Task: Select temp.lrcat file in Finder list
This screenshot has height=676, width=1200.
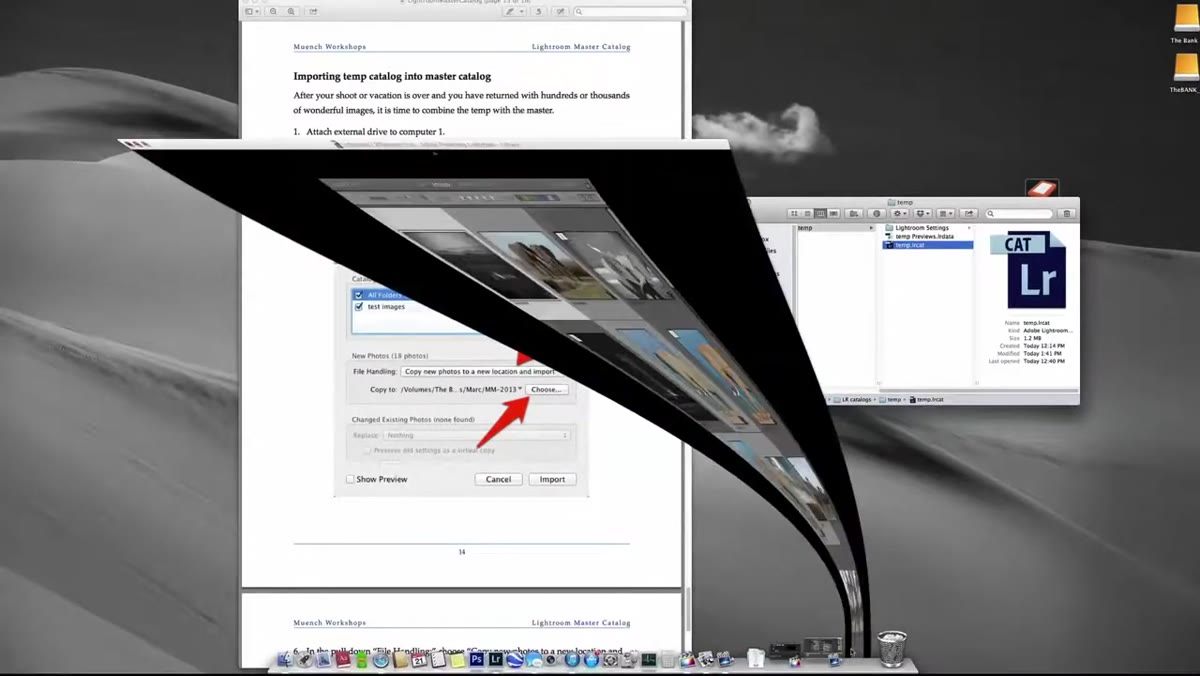Action: click(x=927, y=245)
